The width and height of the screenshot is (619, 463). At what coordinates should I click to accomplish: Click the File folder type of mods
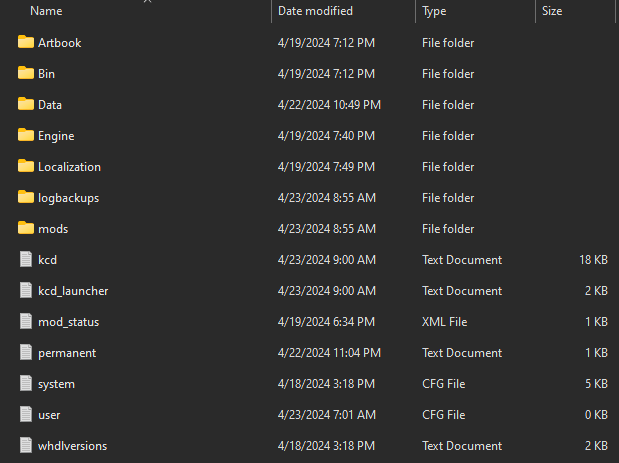pos(448,229)
